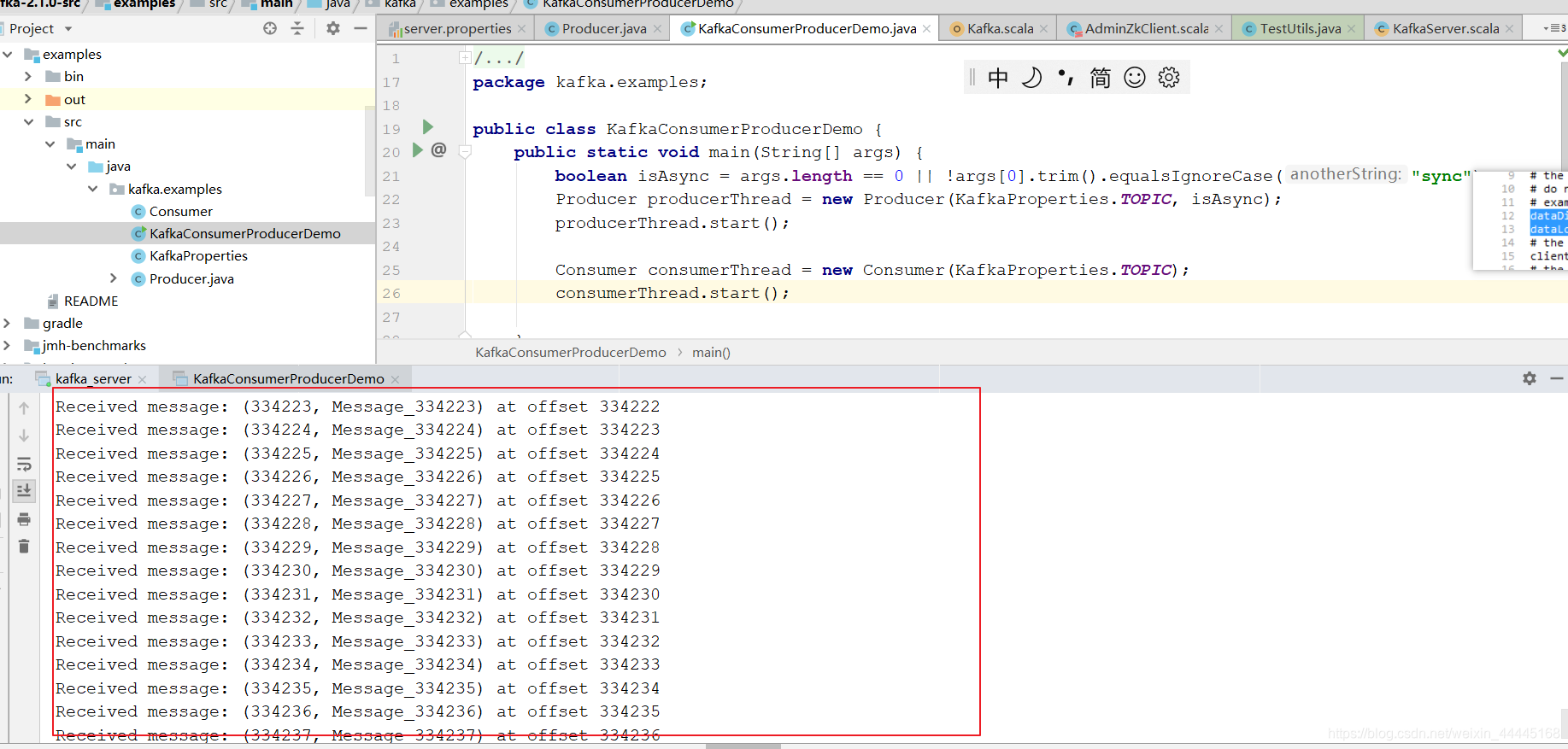The image size is (1568, 749).
Task: Click line number 26 in gutter
Action: coord(391,293)
